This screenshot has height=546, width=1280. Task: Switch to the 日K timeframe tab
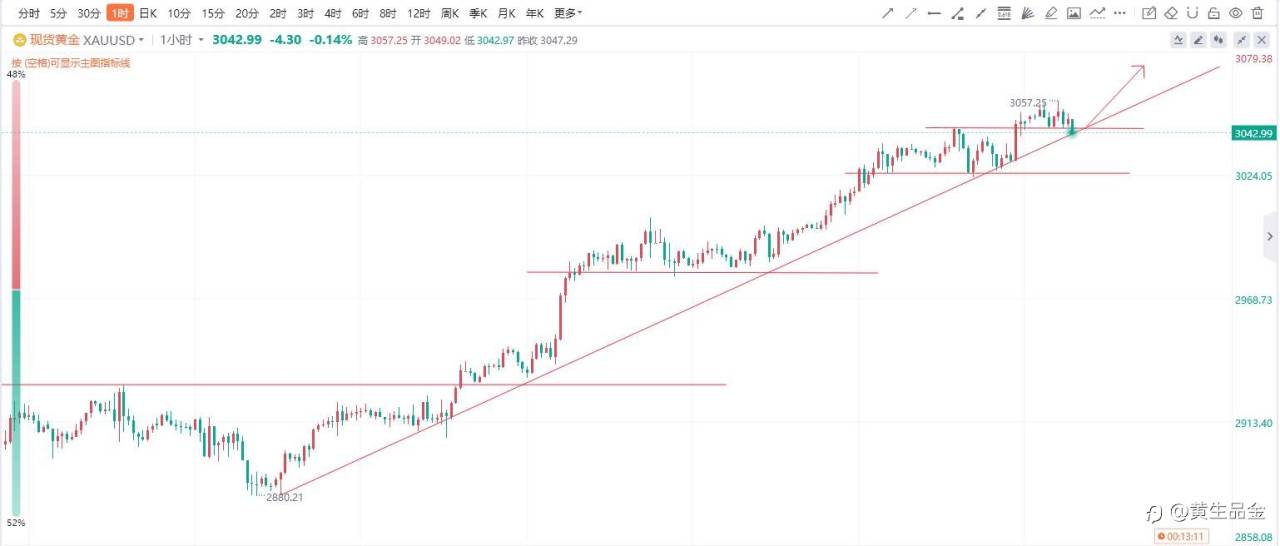147,13
